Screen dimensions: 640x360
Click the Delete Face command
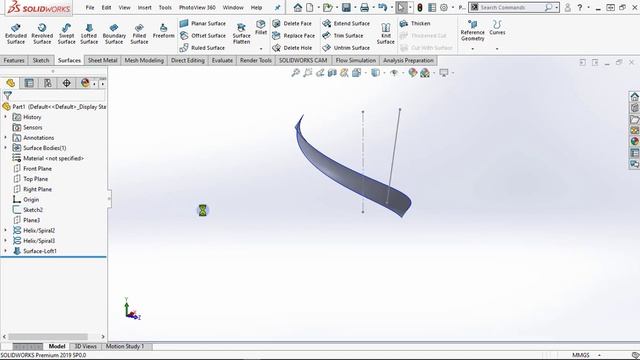point(292,24)
